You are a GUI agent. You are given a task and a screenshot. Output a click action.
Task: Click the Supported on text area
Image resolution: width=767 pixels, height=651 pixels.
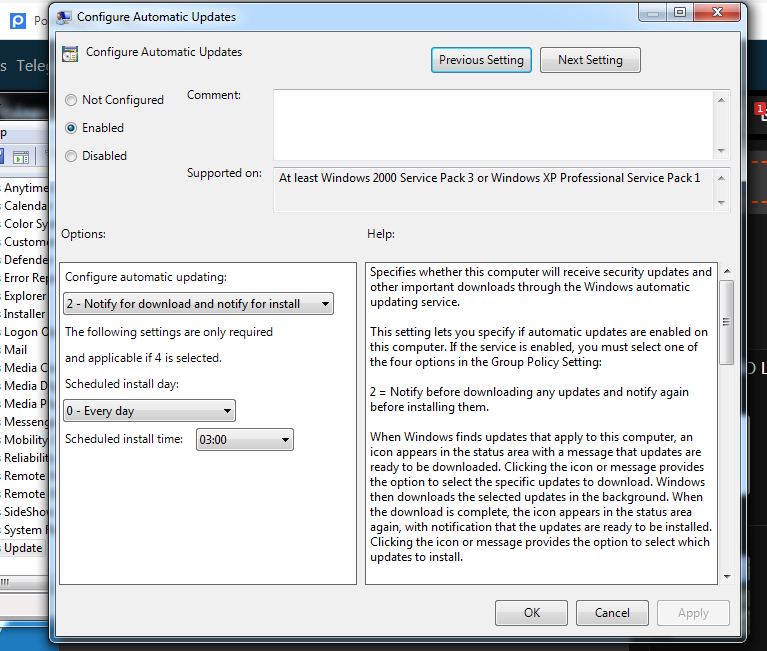[493, 190]
